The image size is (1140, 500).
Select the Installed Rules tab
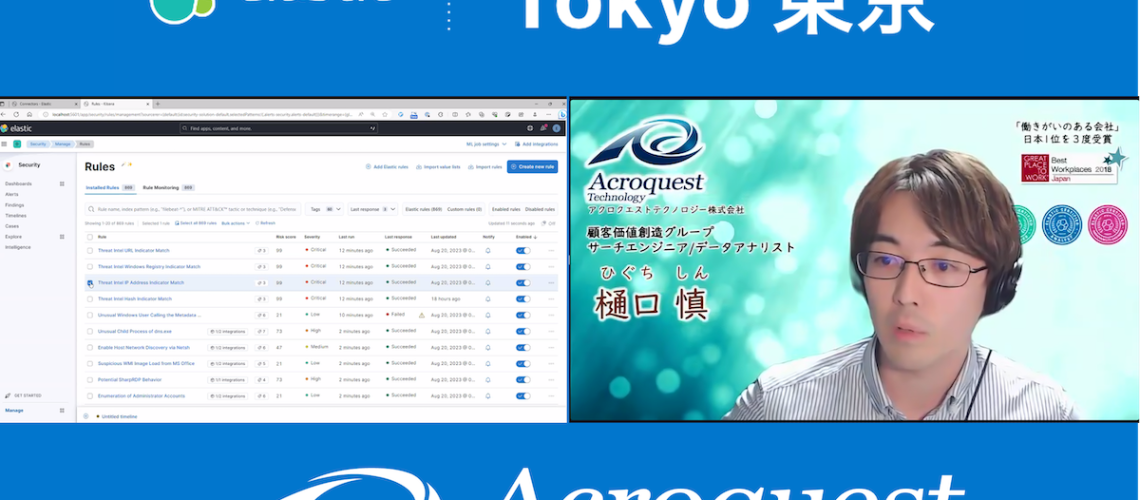pos(110,188)
